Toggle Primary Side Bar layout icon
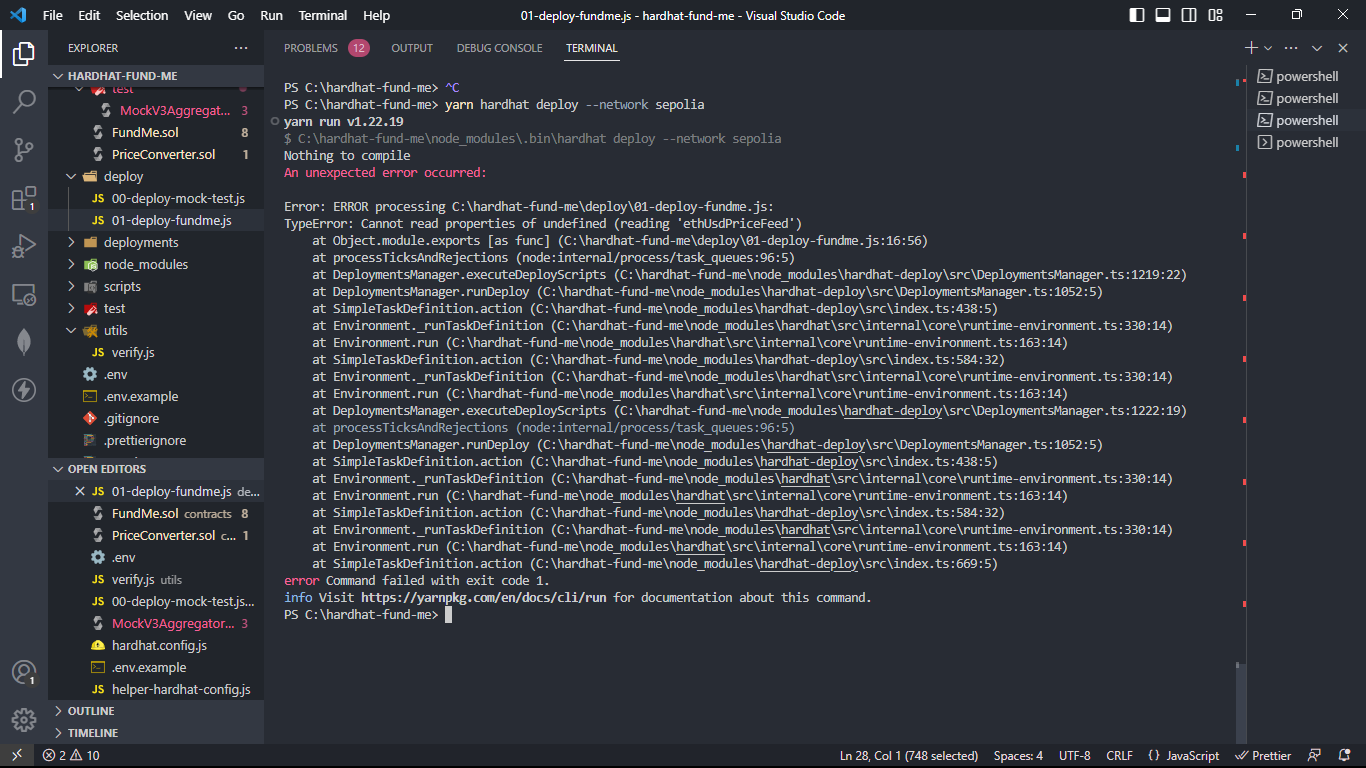The height and width of the screenshot is (768, 1366). 1137,15
